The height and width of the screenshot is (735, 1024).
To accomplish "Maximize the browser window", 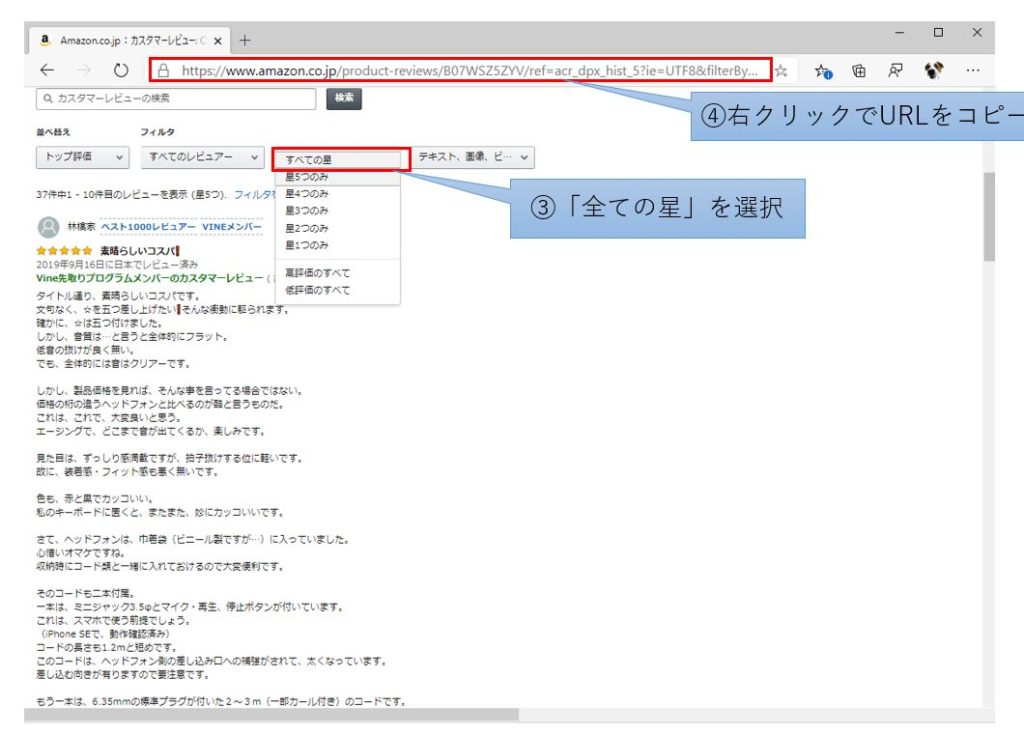I will click(938, 32).
